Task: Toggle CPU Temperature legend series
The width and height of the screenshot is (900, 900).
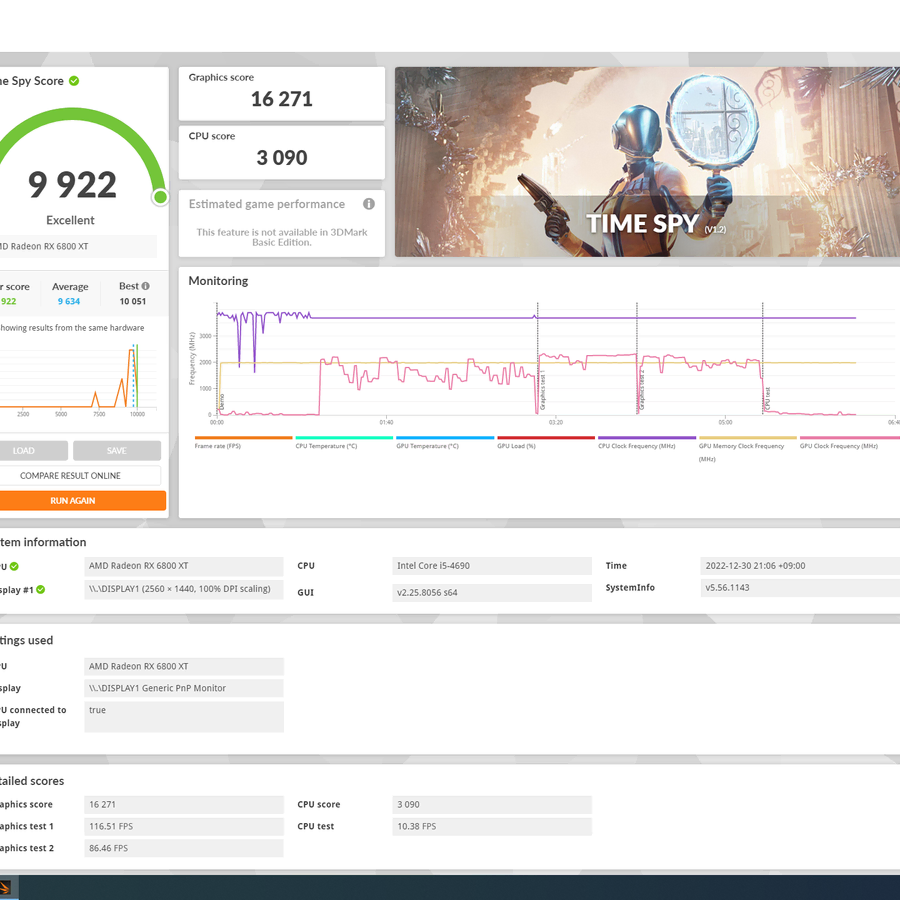Action: tap(343, 442)
